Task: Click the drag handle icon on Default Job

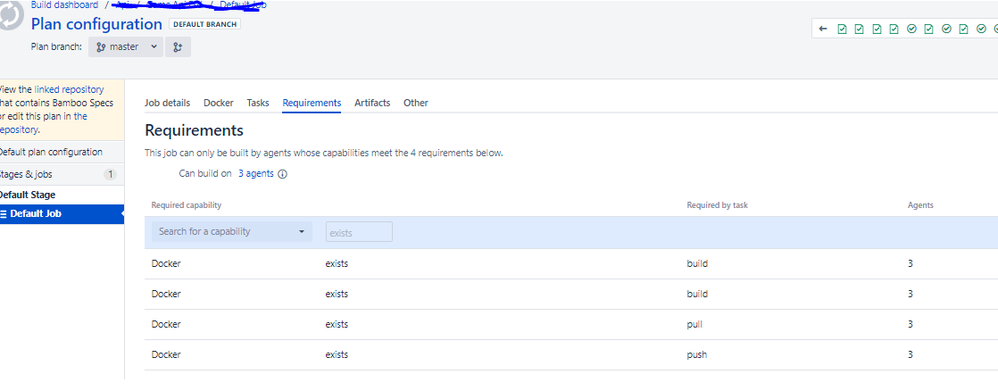Action: point(3,214)
